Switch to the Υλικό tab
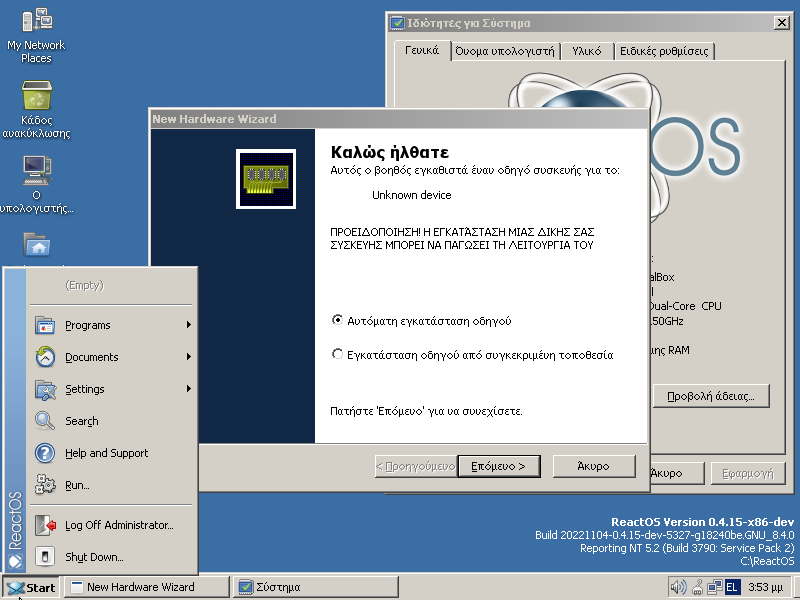The height and width of the screenshot is (600, 800). click(587, 51)
